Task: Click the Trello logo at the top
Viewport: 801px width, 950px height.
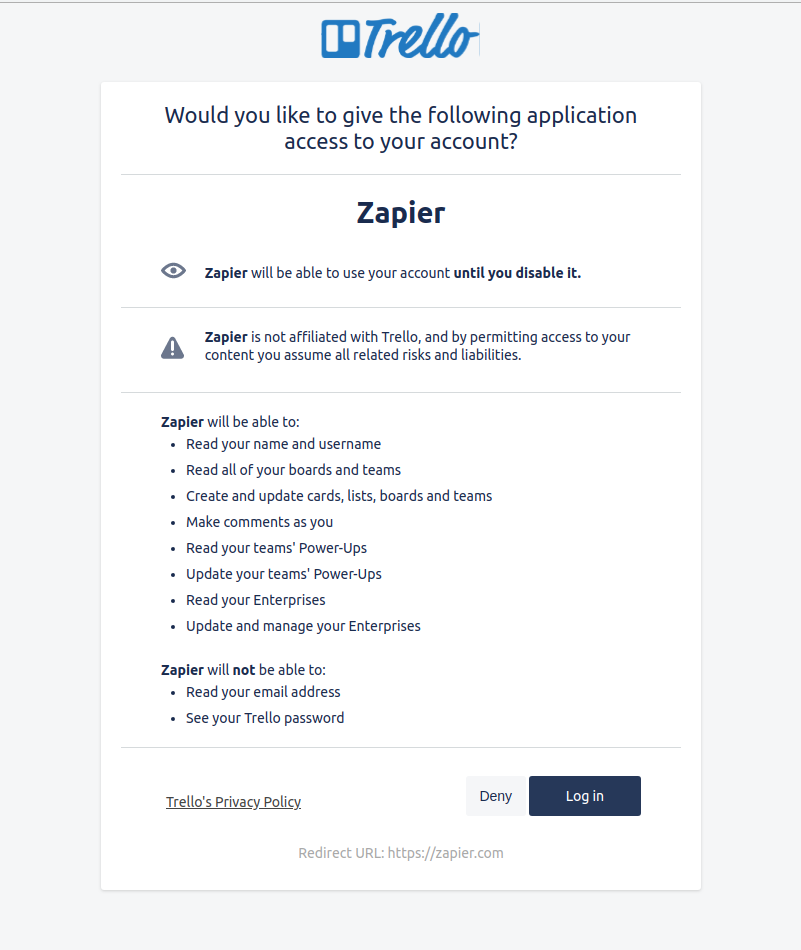Action: point(400,39)
